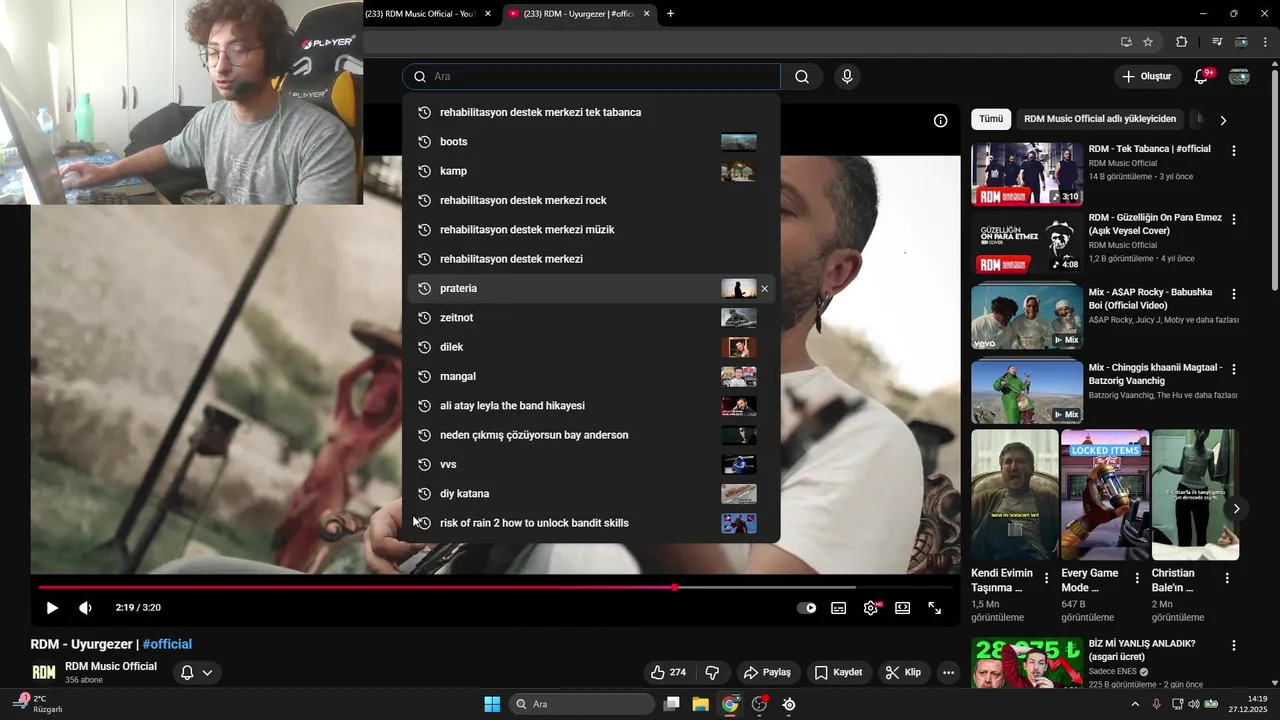Show next Shorts with the right arrow
The image size is (1280, 720).
1236,509
